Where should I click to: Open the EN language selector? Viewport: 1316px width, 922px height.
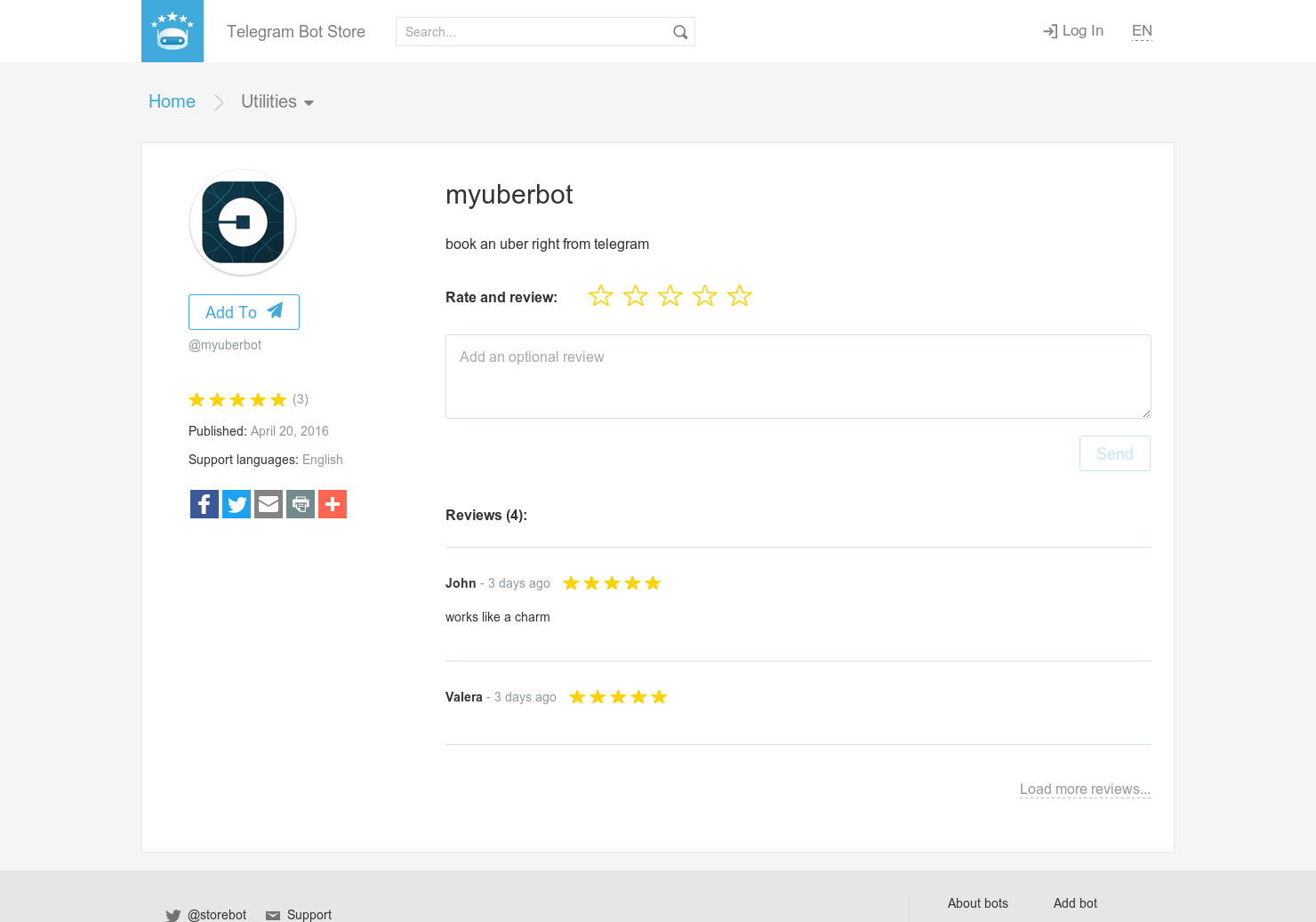tap(1142, 31)
